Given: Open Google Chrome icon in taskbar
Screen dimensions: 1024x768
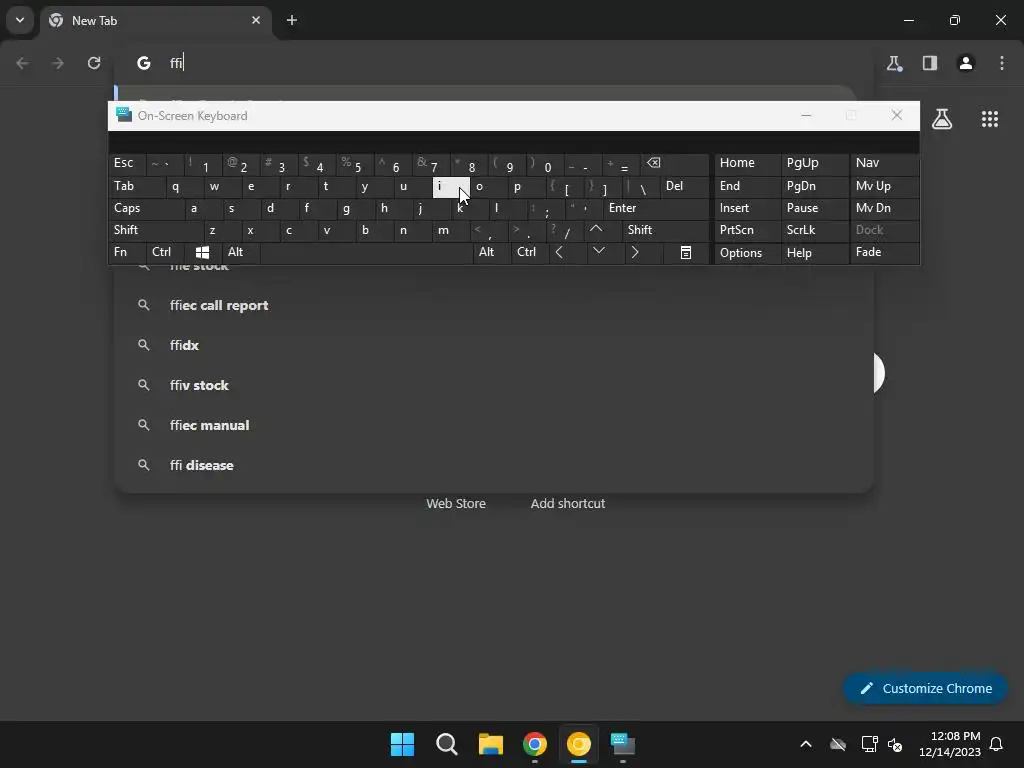Looking at the screenshot, I should tap(535, 744).
